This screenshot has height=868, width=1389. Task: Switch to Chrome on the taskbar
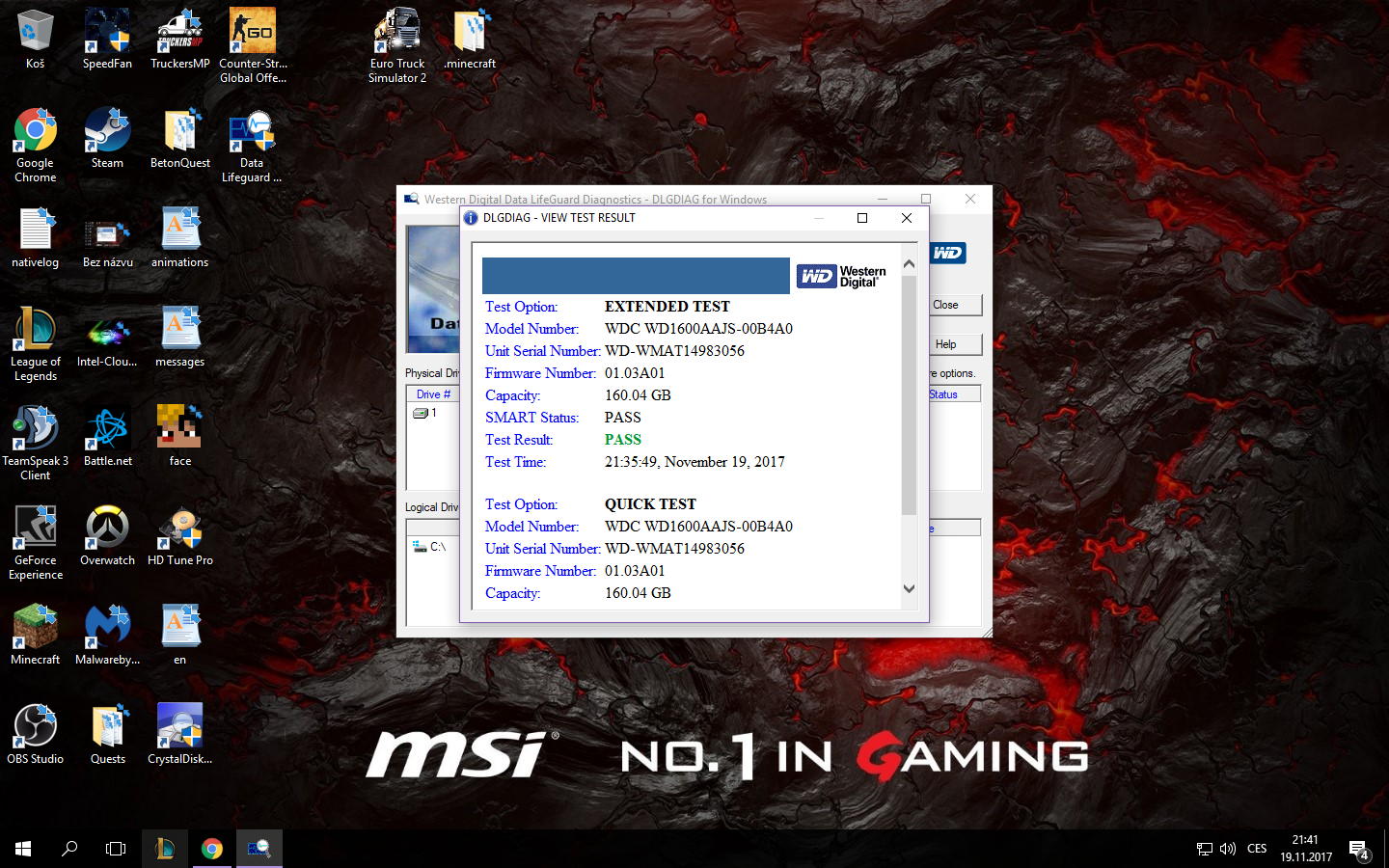[212, 849]
